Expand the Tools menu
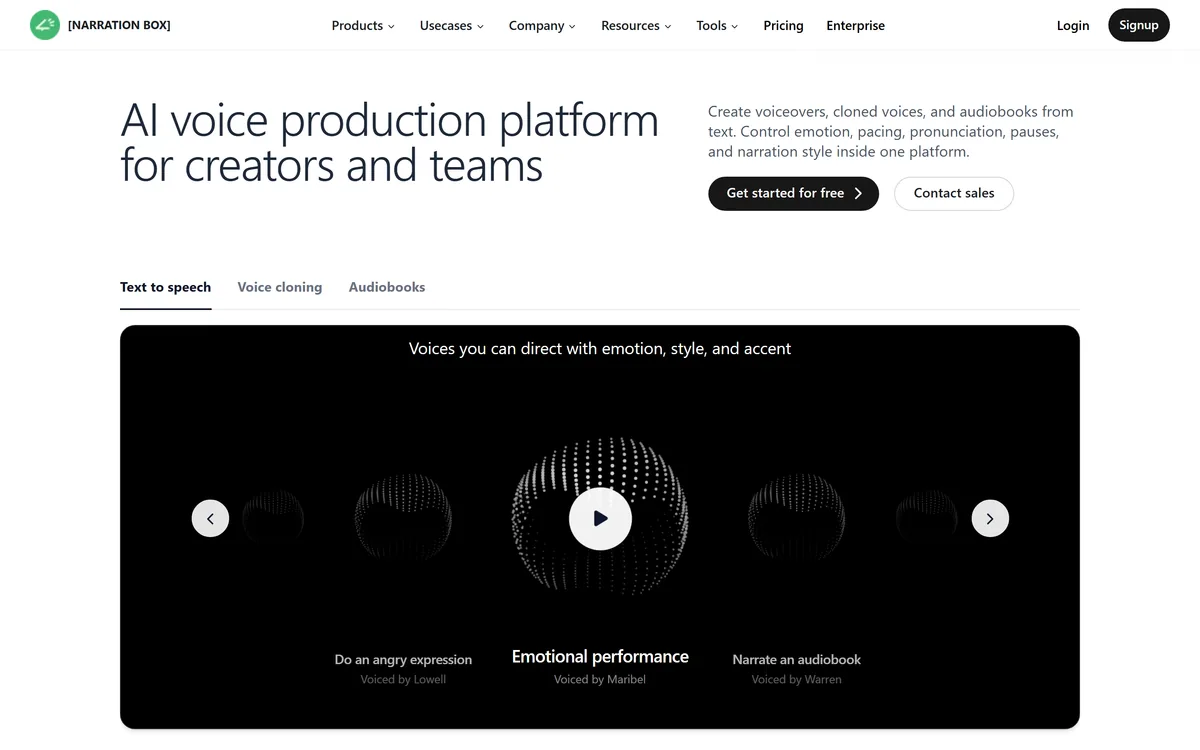The width and height of the screenshot is (1200, 750). coord(717,26)
